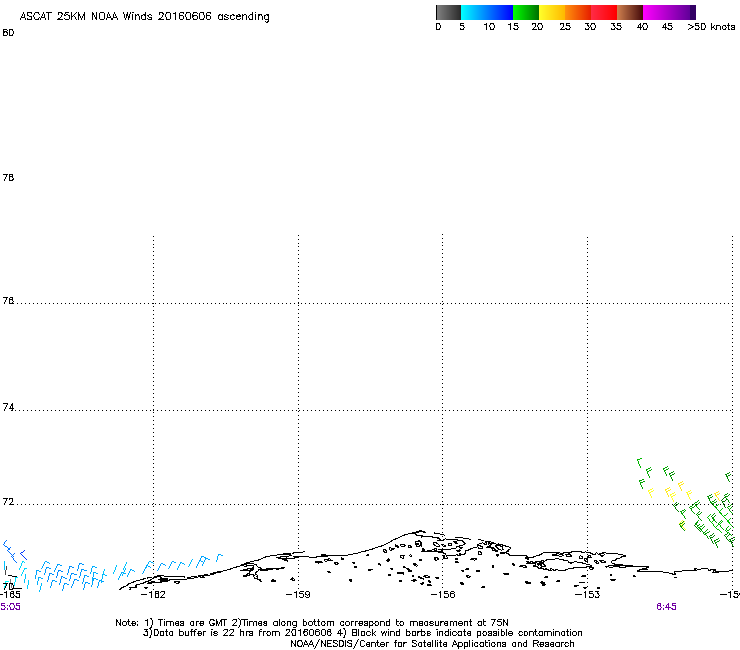Click the legend label "35" under the color bar

click(x=616, y=27)
